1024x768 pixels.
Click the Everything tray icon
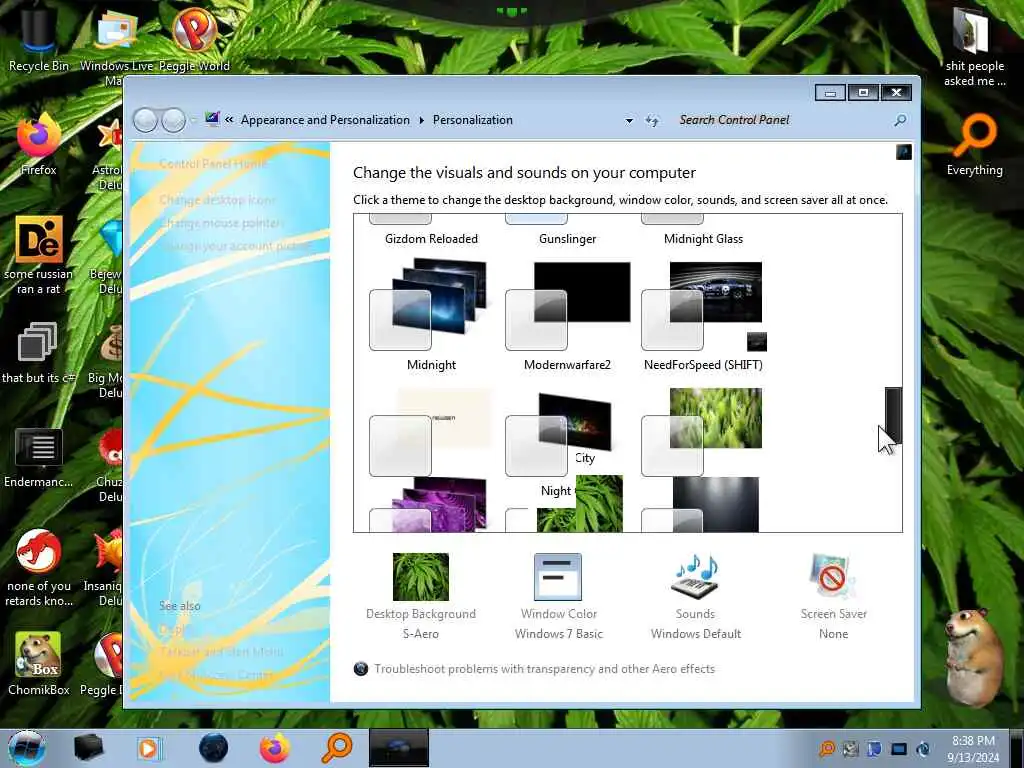[x=827, y=748]
